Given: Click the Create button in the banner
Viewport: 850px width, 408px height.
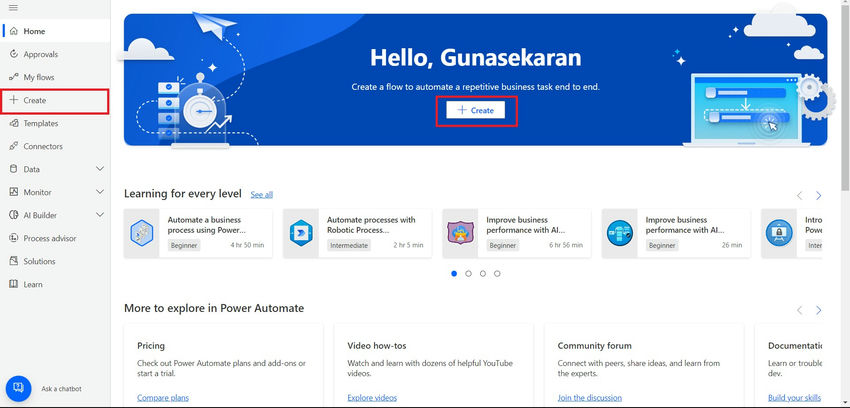Looking at the screenshot, I should [475, 110].
